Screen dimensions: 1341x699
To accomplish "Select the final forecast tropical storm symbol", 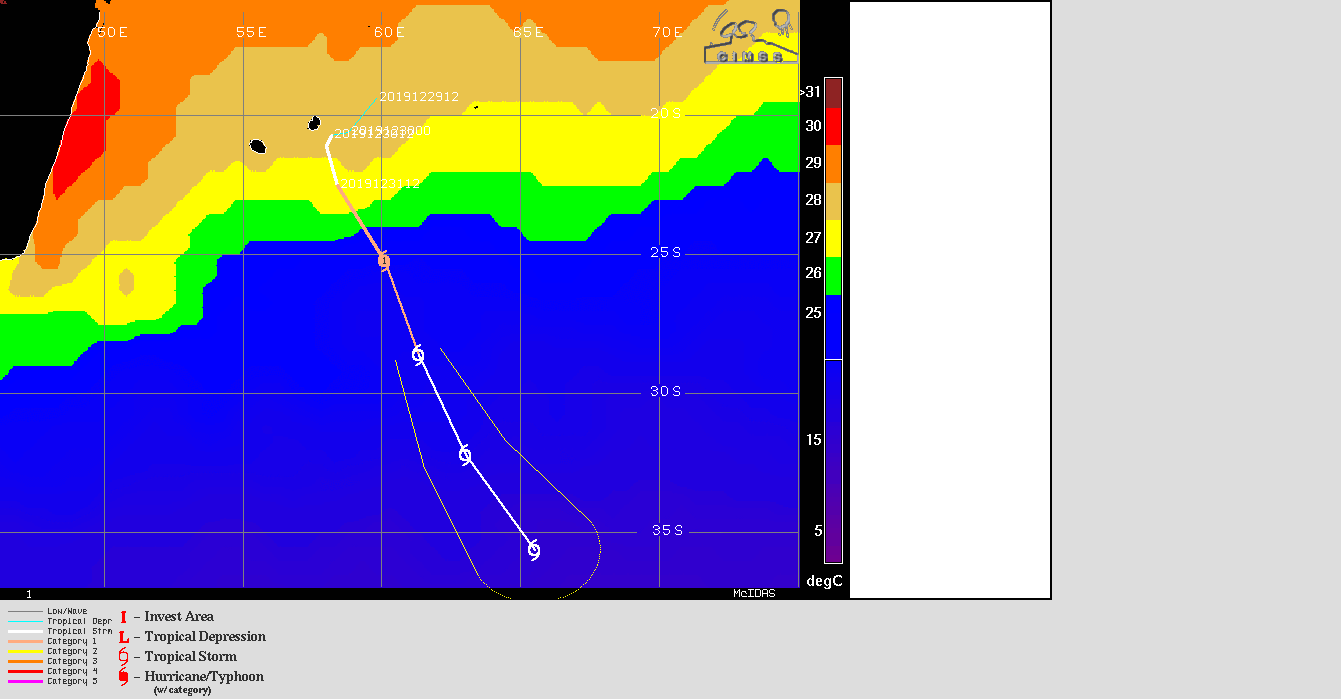I will pos(534,550).
